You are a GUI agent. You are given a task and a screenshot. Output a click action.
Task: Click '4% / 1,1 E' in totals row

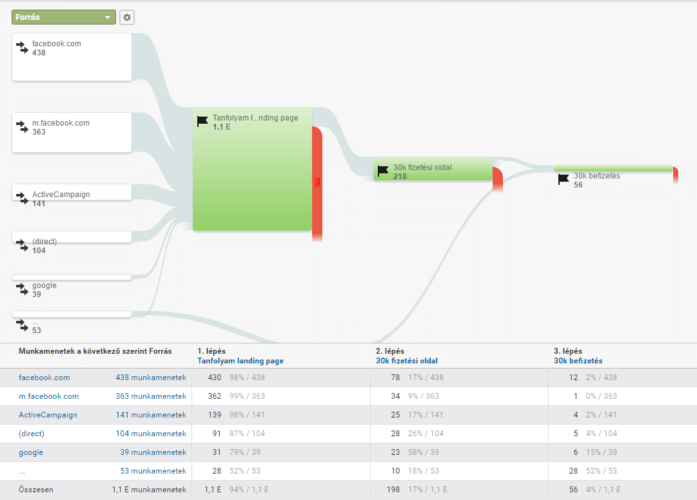[603, 489]
